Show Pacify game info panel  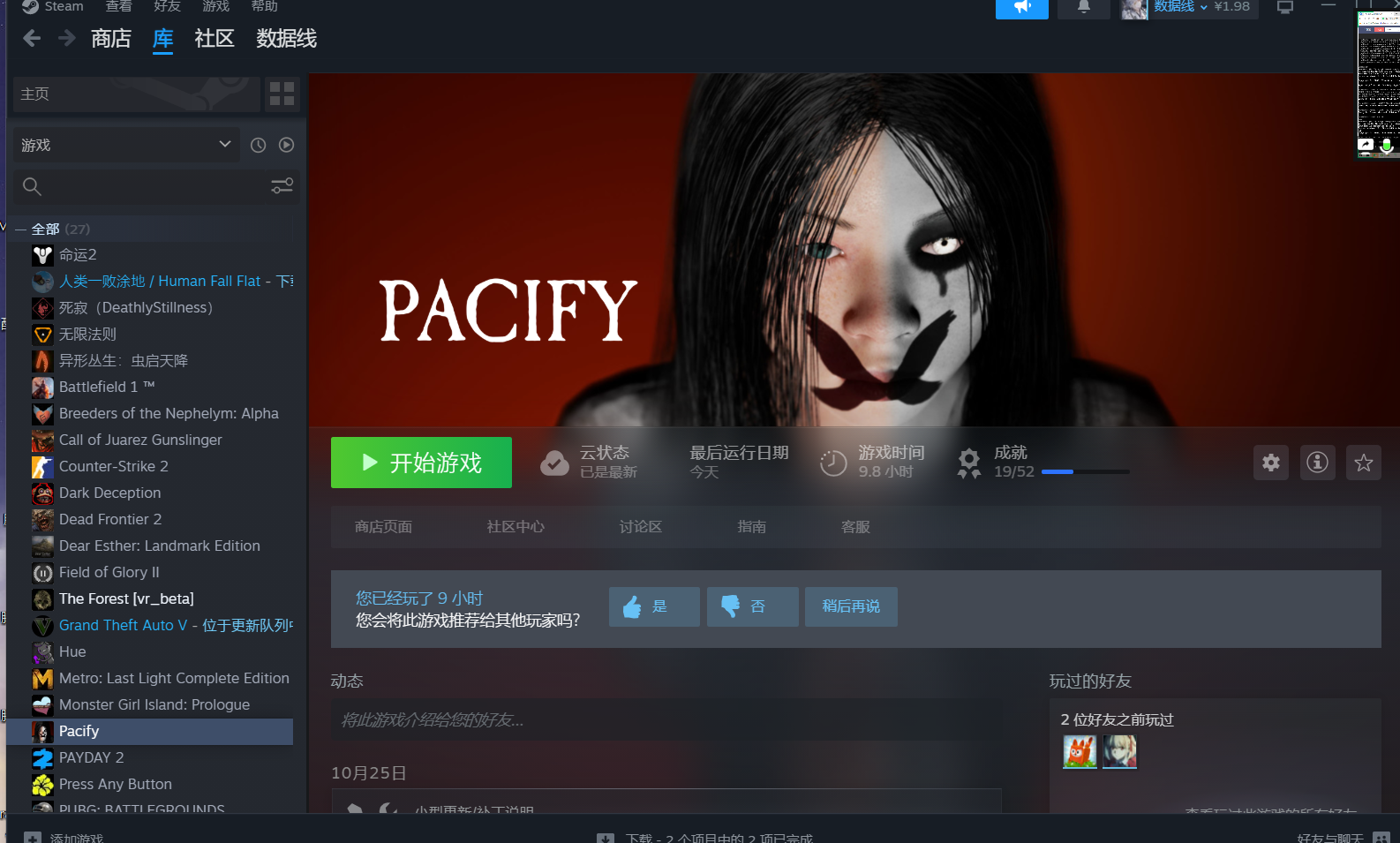pos(1318,463)
